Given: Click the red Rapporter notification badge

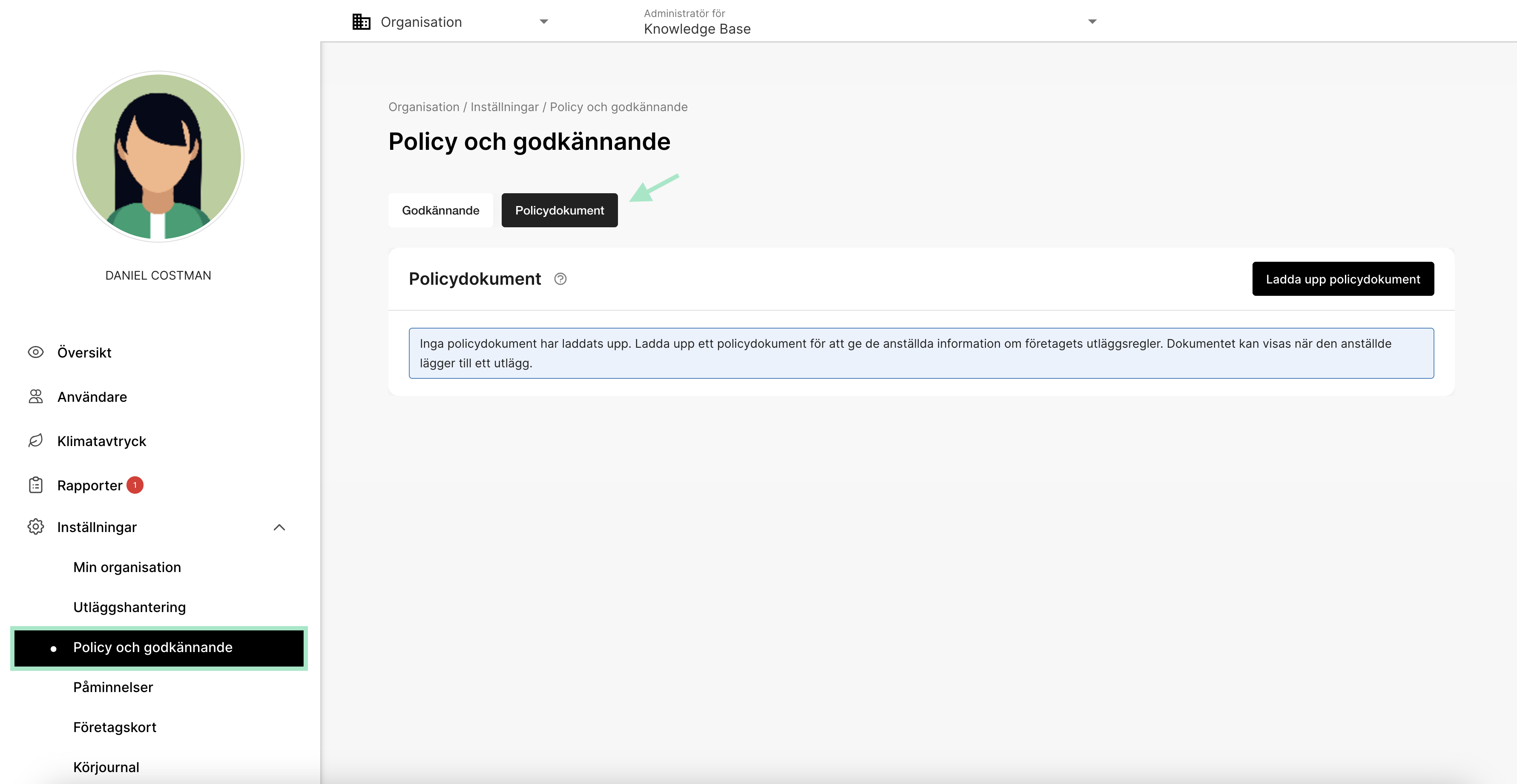Looking at the screenshot, I should coord(135,485).
